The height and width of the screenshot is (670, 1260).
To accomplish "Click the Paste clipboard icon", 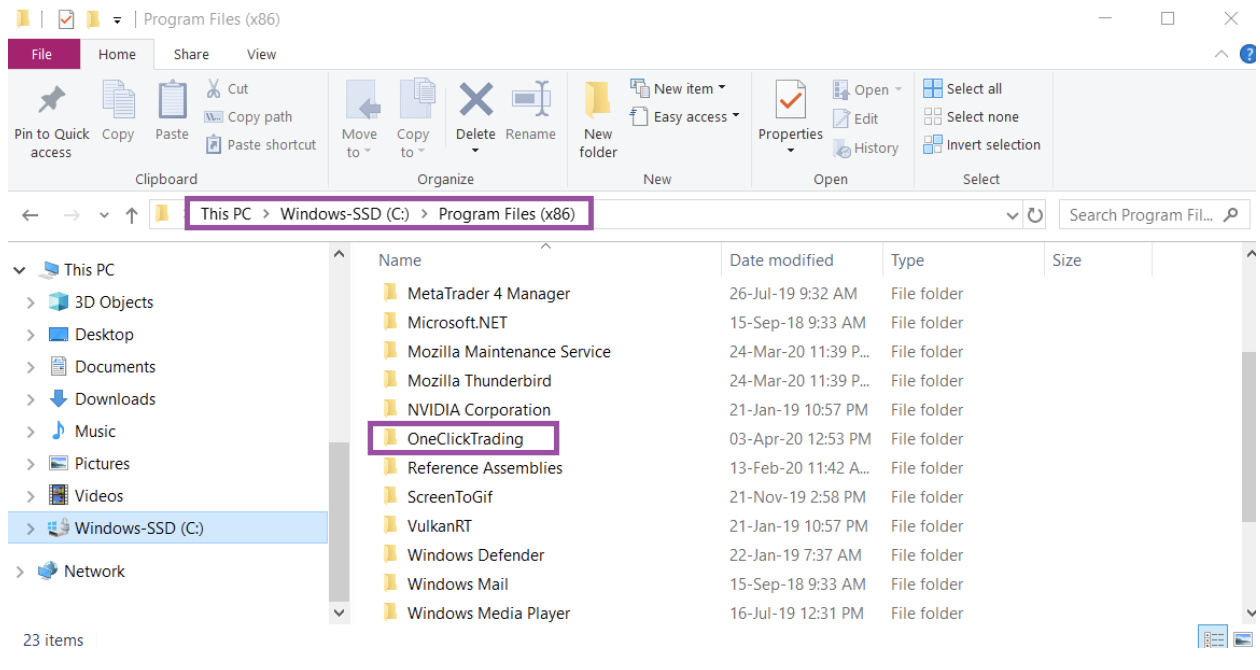I will [x=172, y=101].
